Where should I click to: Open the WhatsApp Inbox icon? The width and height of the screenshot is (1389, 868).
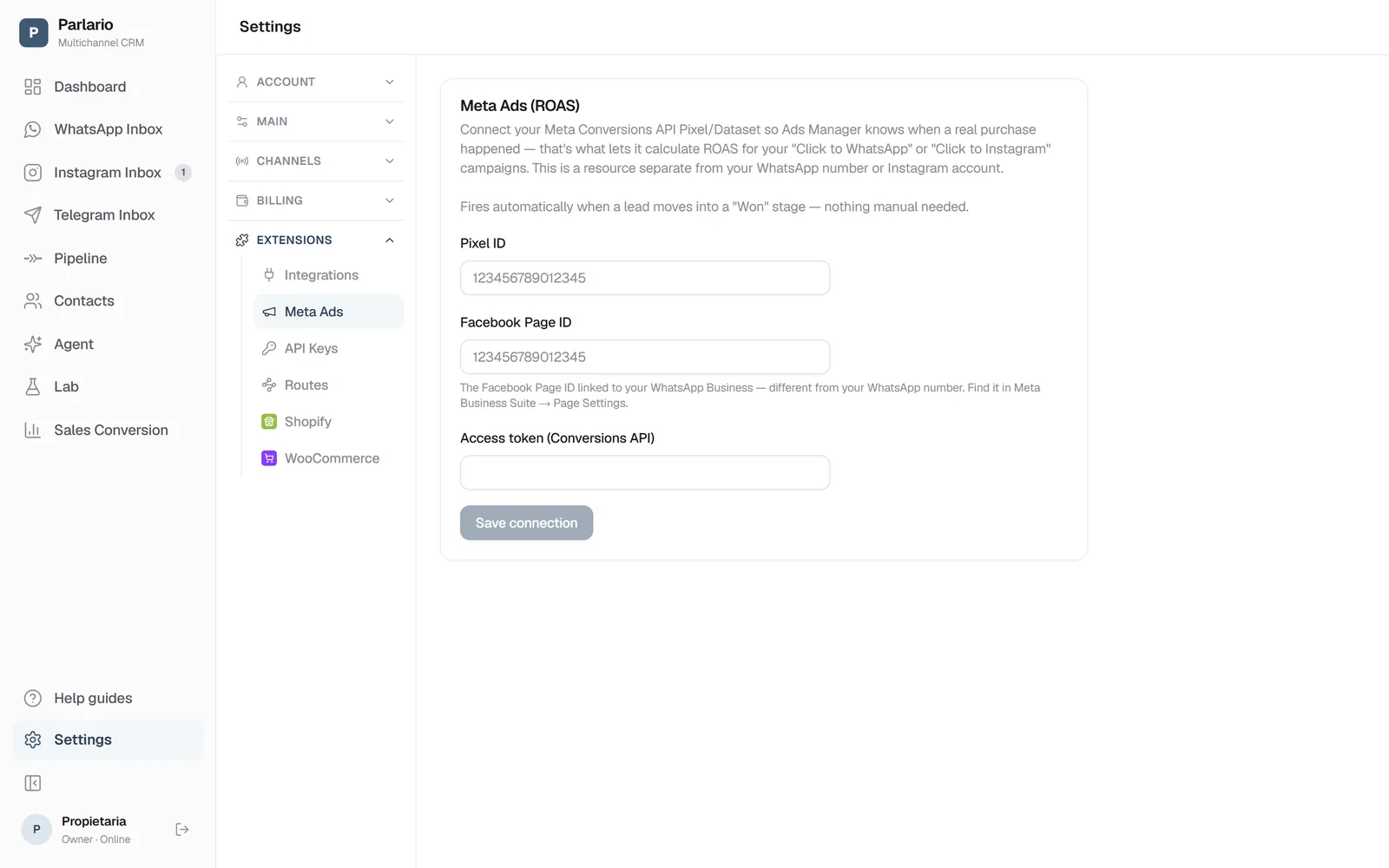(x=33, y=129)
